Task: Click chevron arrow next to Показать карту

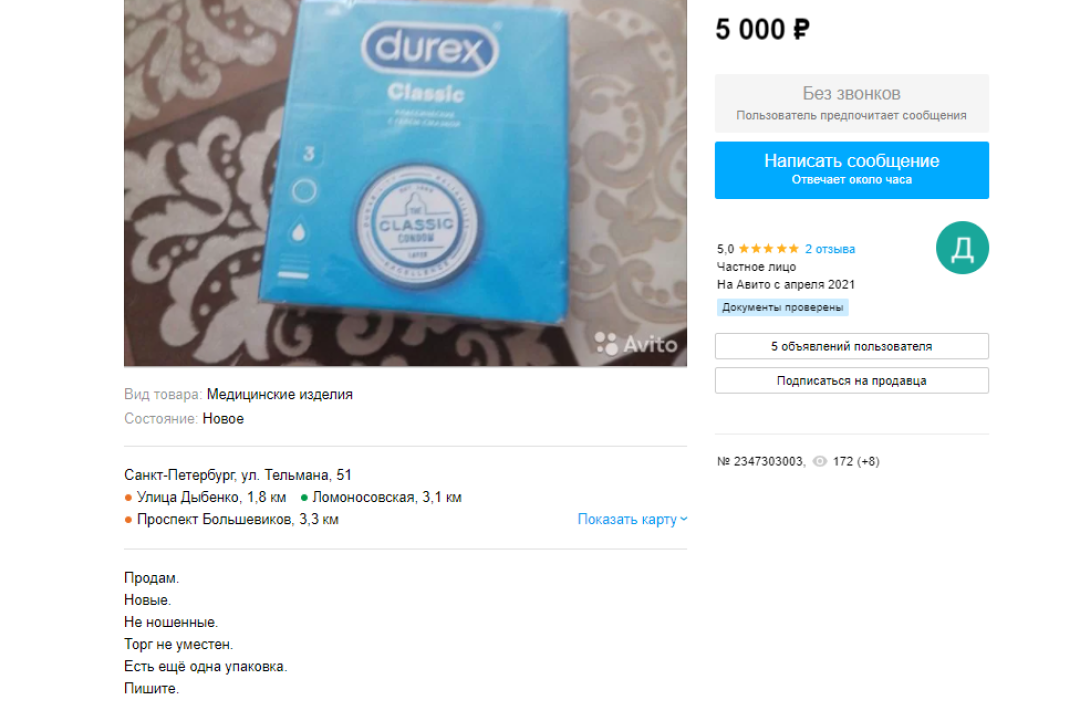Action: 683,519
